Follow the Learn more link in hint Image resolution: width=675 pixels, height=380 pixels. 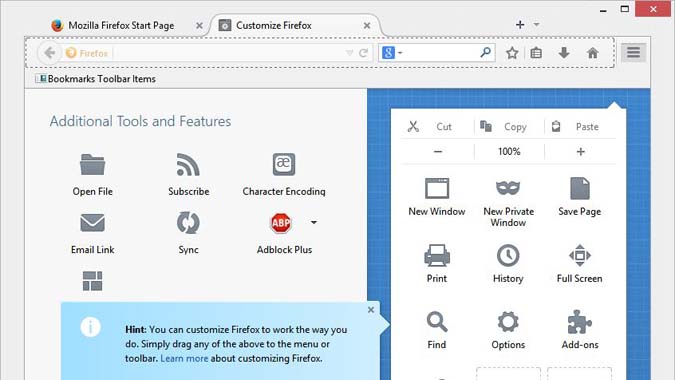pyautogui.click(x=184, y=358)
